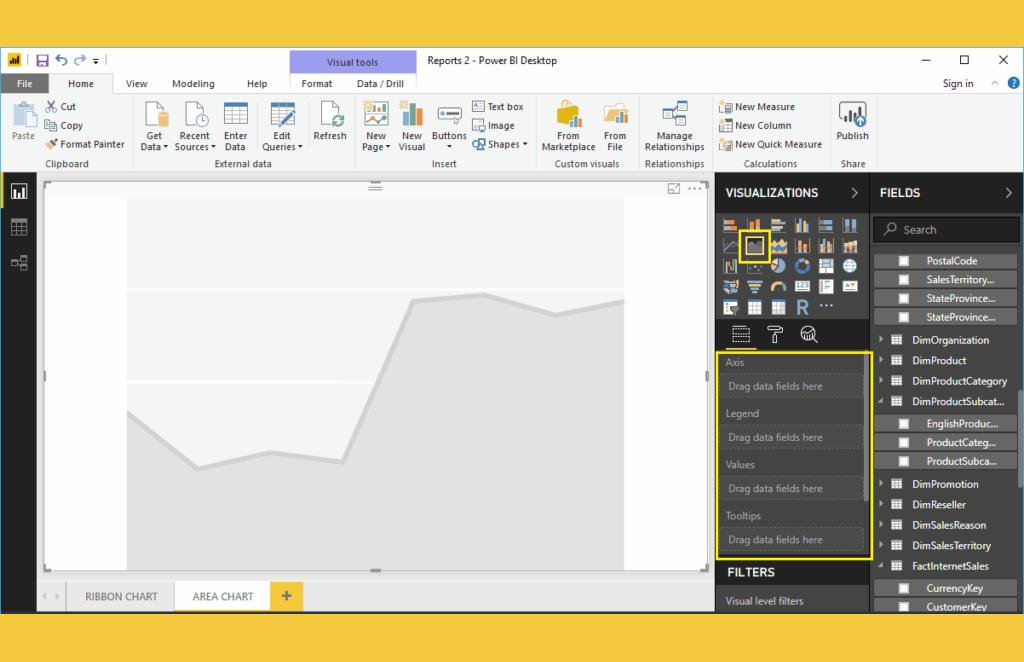Open the Data / Drill tab
This screenshot has width=1024, height=662.
380,84
